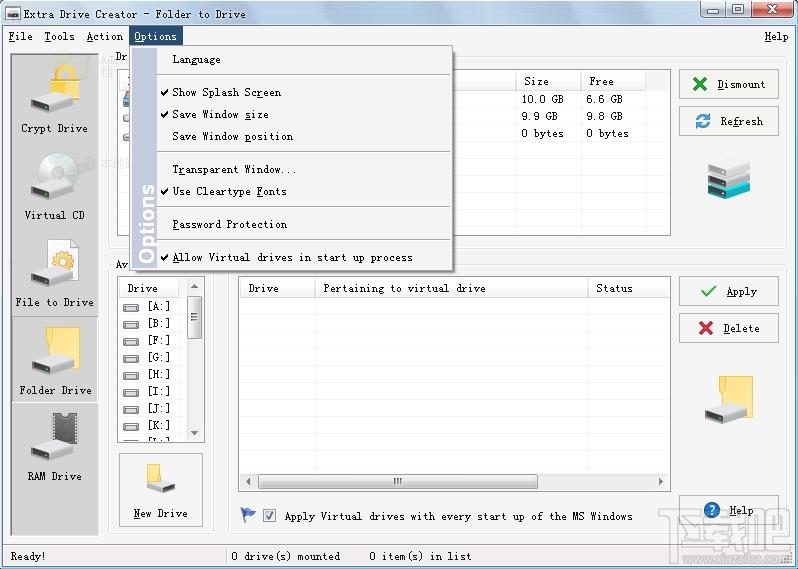Select drive letter [I:] in list
Viewport: 798px width, 569px height.
(x=159, y=391)
